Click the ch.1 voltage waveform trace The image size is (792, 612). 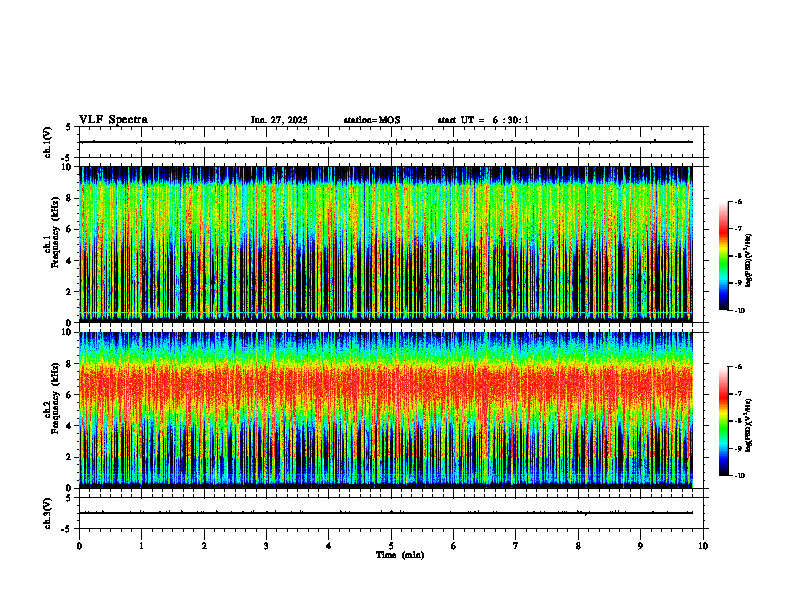(386, 142)
